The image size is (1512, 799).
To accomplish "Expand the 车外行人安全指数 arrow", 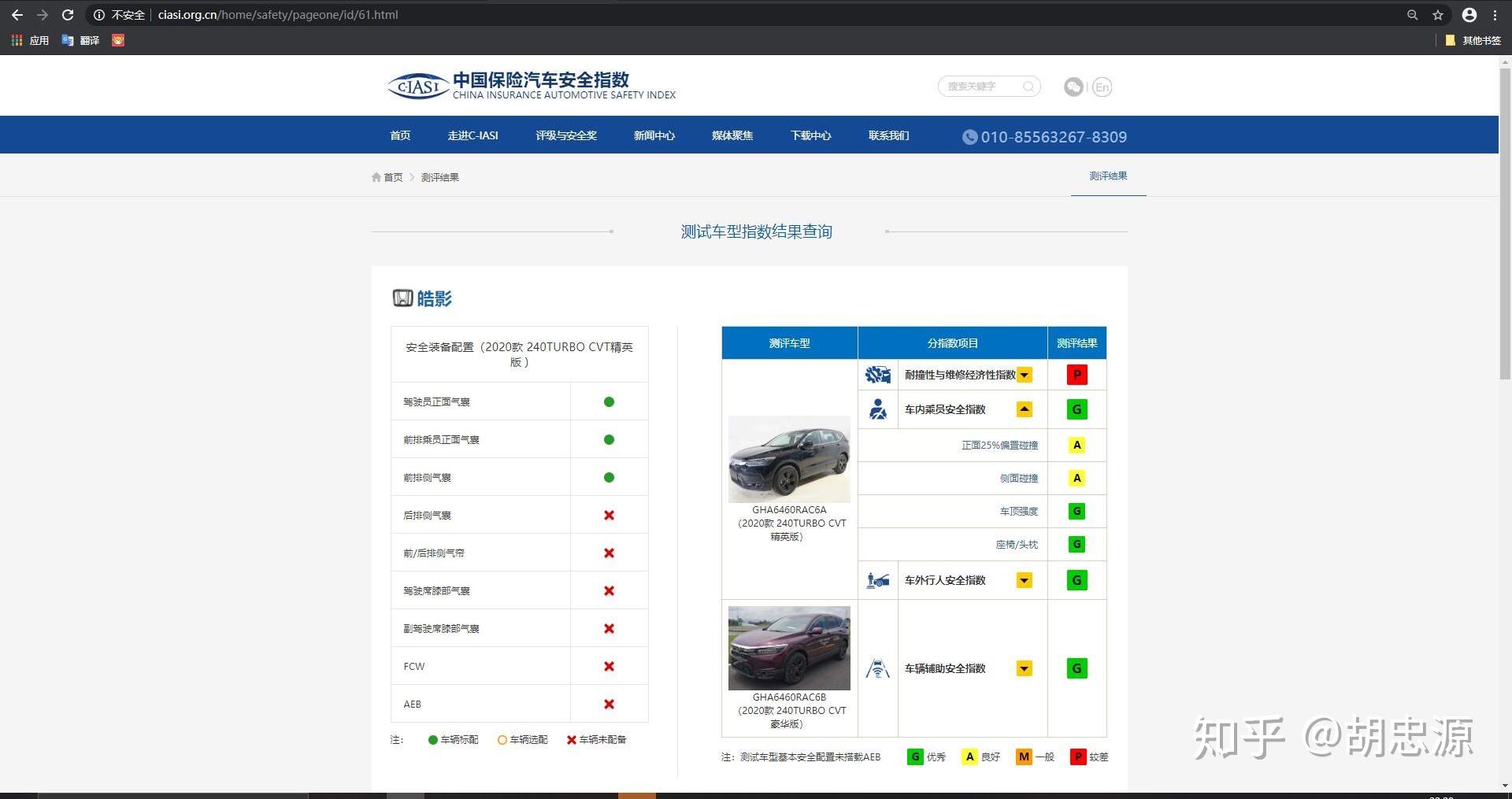I will click(1025, 580).
